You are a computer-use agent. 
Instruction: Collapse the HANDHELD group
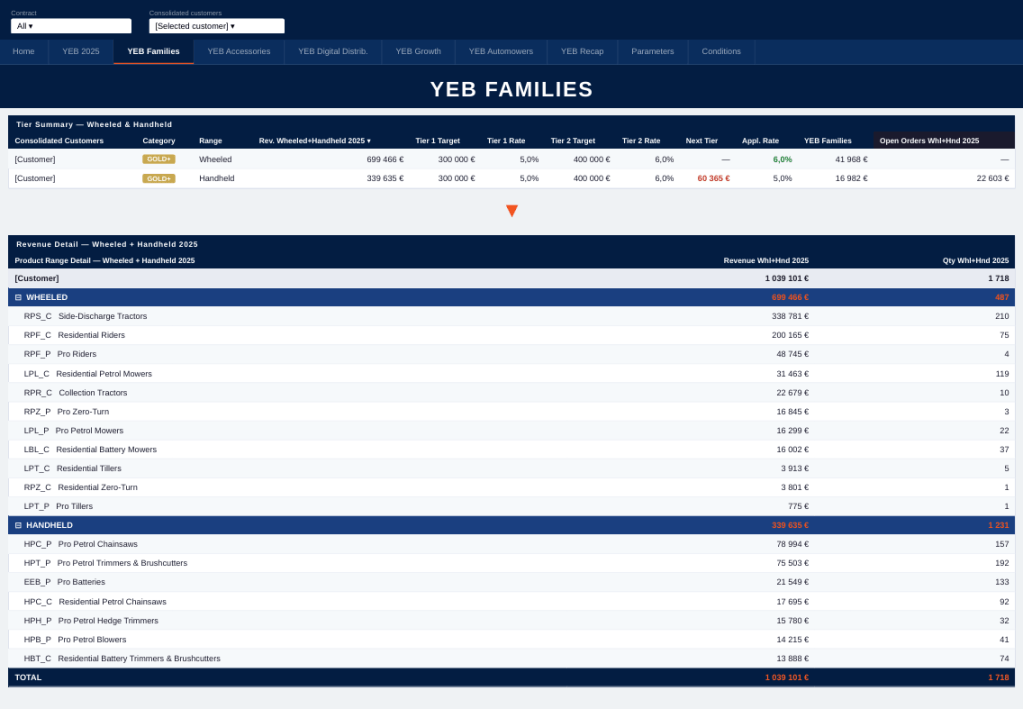(18, 525)
